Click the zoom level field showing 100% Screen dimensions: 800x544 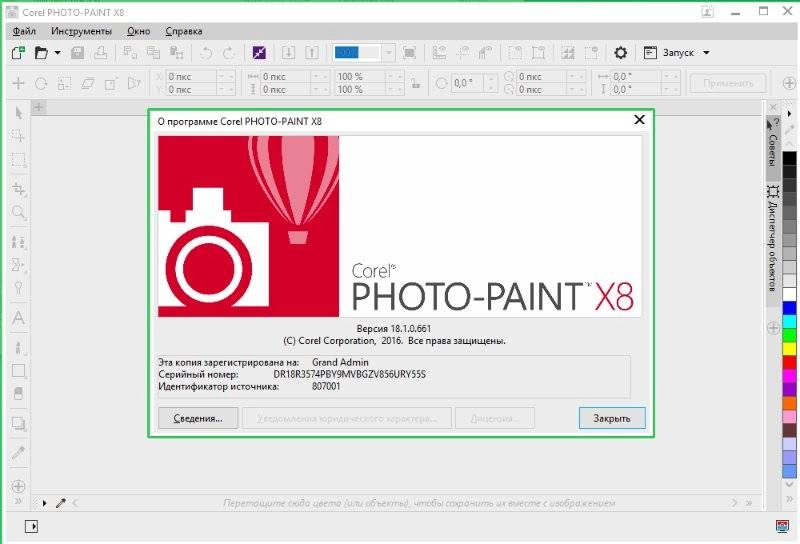click(x=357, y=53)
